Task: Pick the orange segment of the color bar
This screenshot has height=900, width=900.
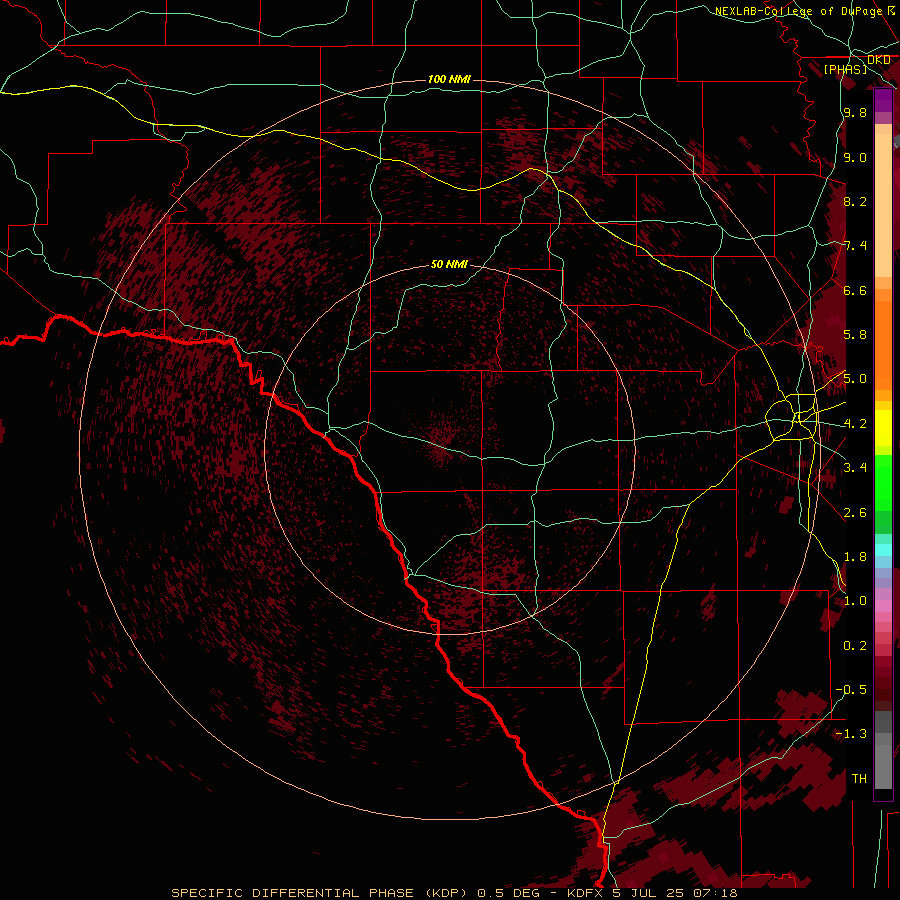Action: [x=883, y=344]
